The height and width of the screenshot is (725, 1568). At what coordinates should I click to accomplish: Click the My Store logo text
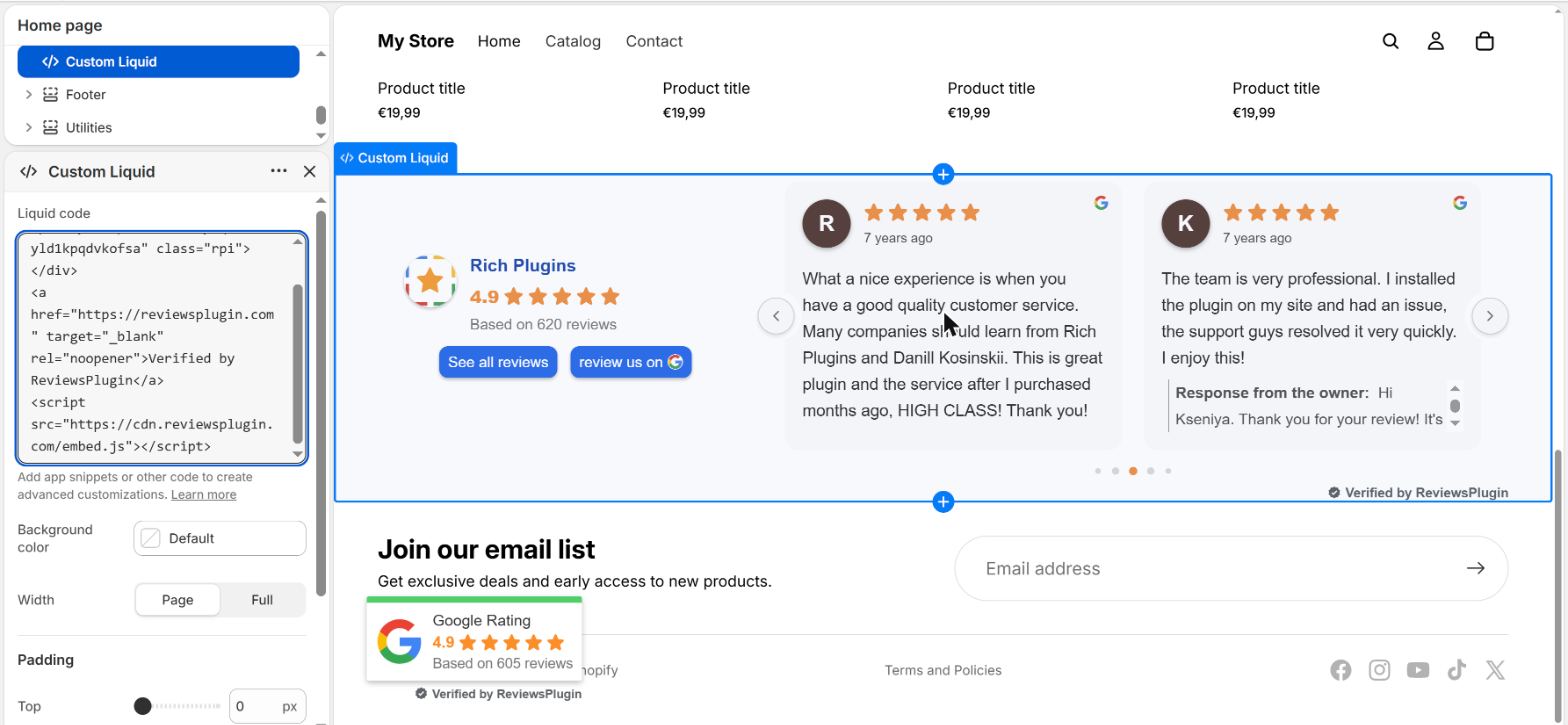pos(416,41)
